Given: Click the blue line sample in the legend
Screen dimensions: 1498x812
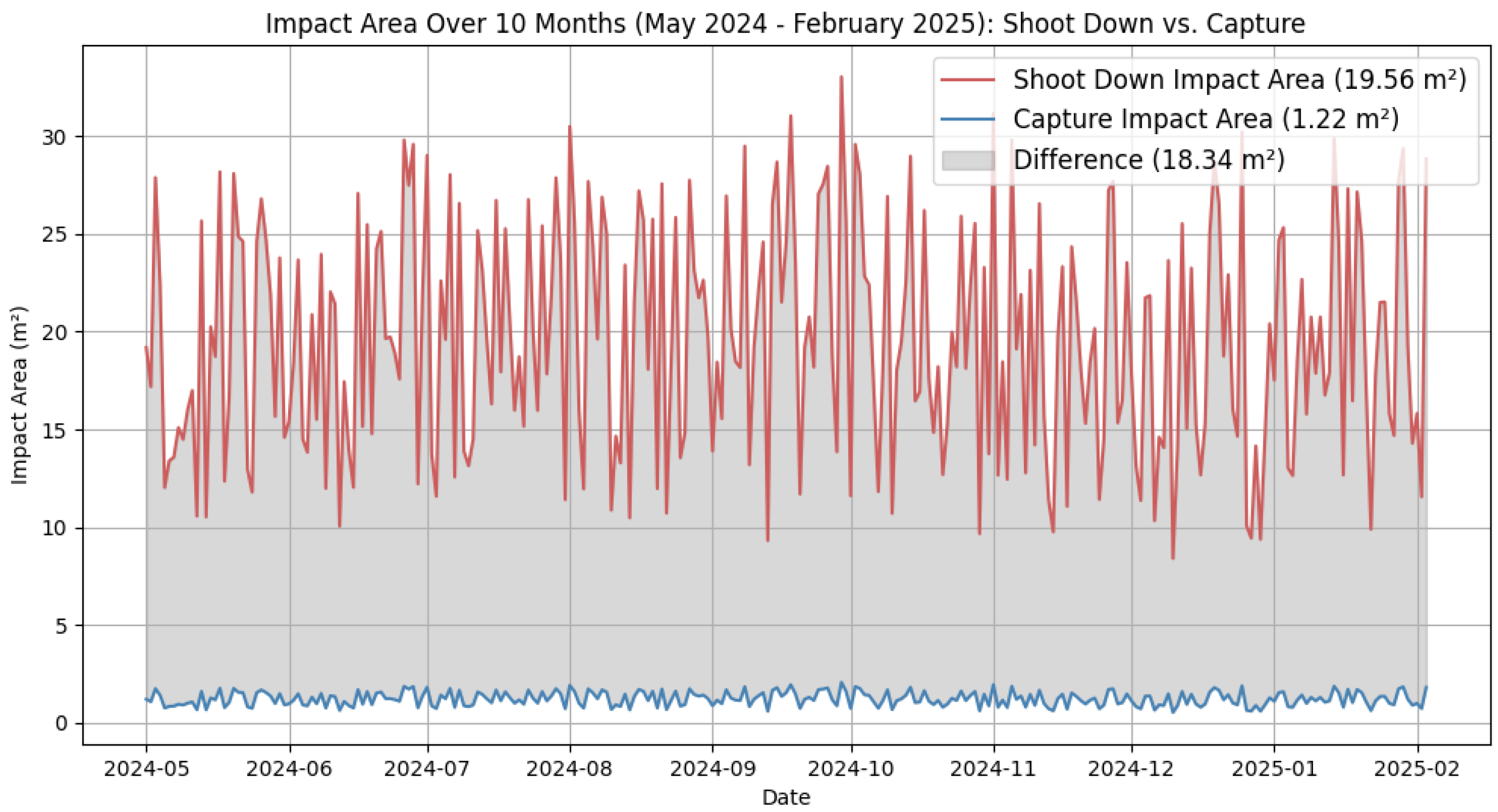Looking at the screenshot, I should tap(968, 119).
